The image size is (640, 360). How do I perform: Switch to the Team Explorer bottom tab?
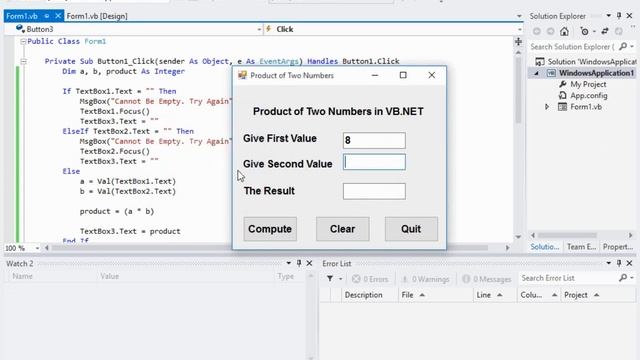coord(581,247)
